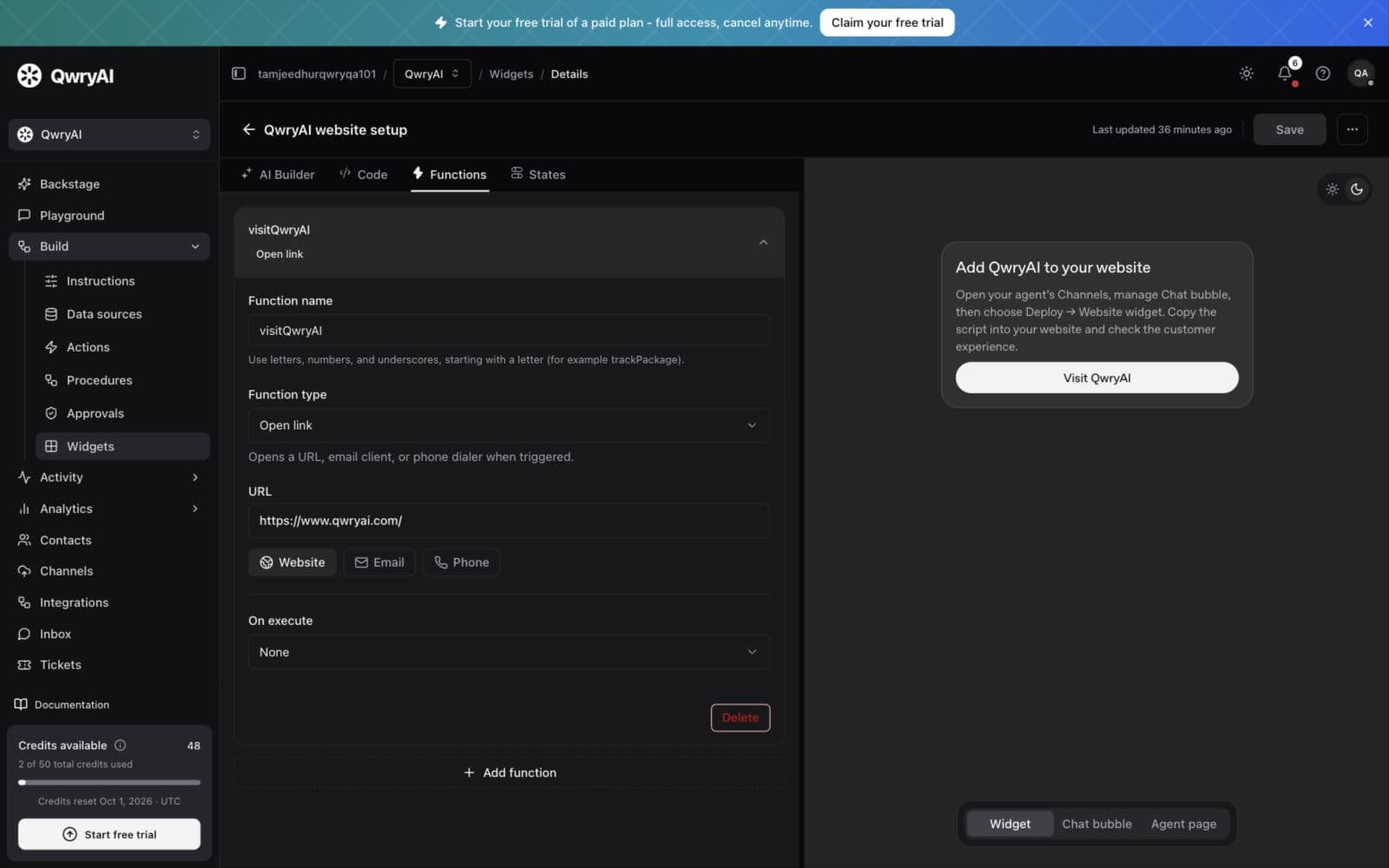Viewport: 1389px width, 868px height.
Task: Open Data sources under Build
Action: click(122, 314)
